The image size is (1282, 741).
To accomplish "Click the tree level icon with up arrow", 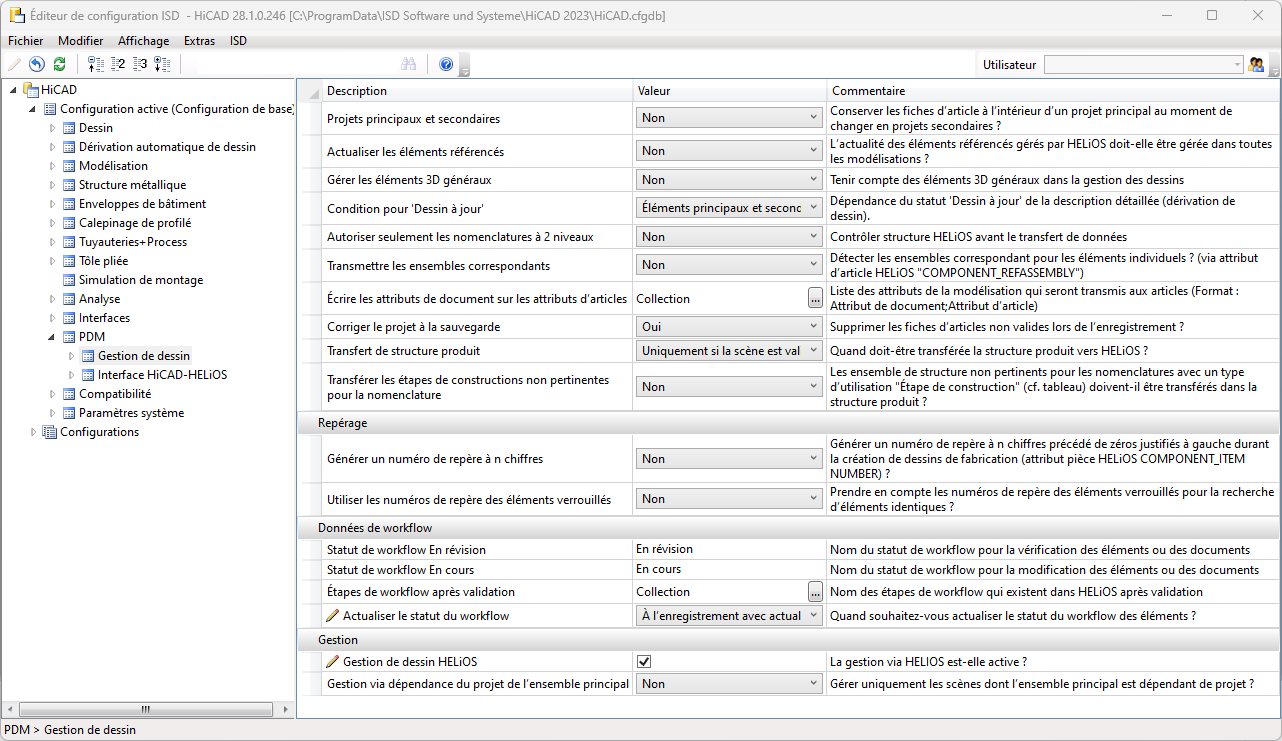I will click(96, 64).
